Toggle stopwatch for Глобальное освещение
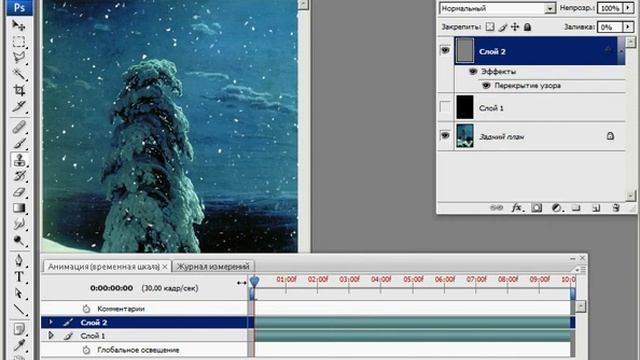 (x=86, y=350)
